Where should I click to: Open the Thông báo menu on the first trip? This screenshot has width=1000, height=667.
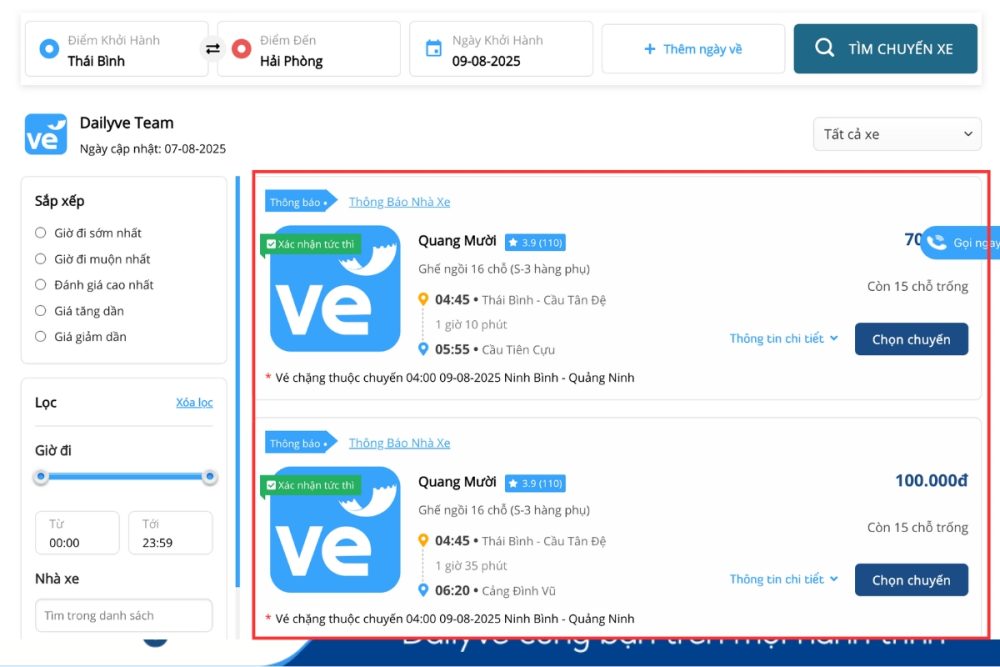pyautogui.click(x=297, y=201)
